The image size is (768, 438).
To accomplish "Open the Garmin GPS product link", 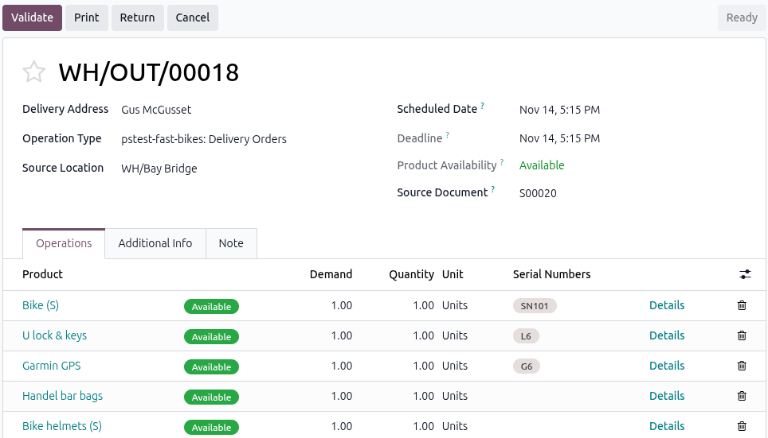I will [50, 366].
